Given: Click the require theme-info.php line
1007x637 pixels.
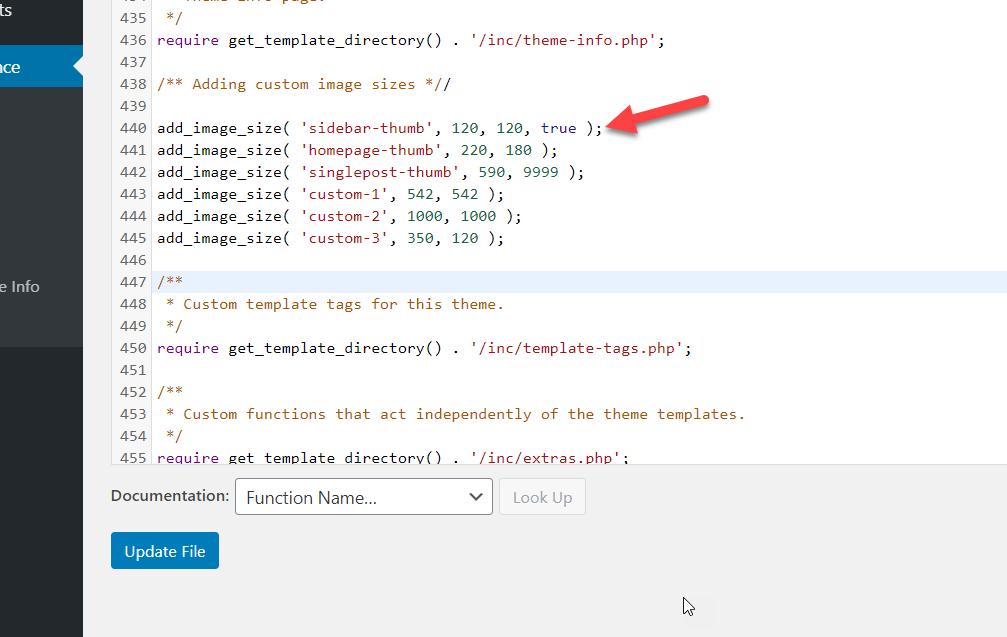Looking at the screenshot, I should 411,40.
